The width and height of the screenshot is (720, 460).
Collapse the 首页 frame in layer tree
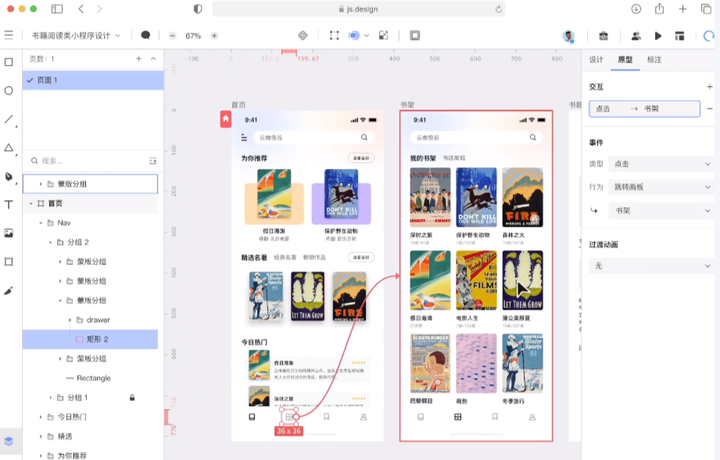(31, 203)
